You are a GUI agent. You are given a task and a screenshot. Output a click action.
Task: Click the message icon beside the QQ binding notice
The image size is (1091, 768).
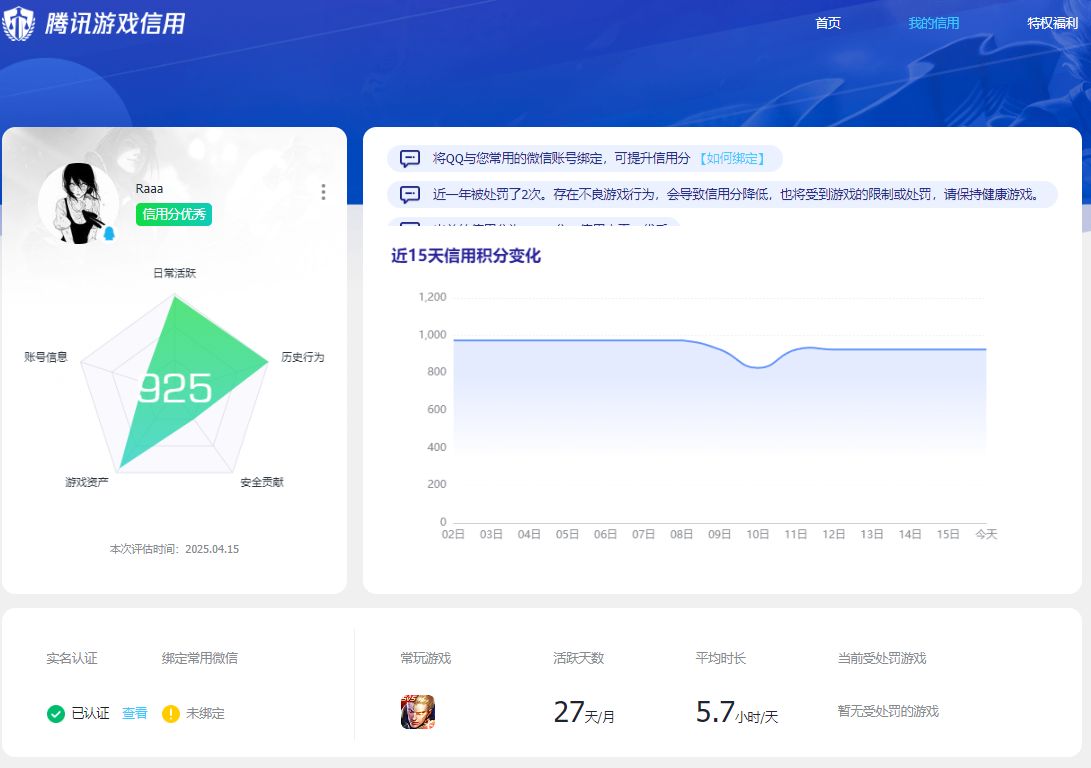point(410,159)
